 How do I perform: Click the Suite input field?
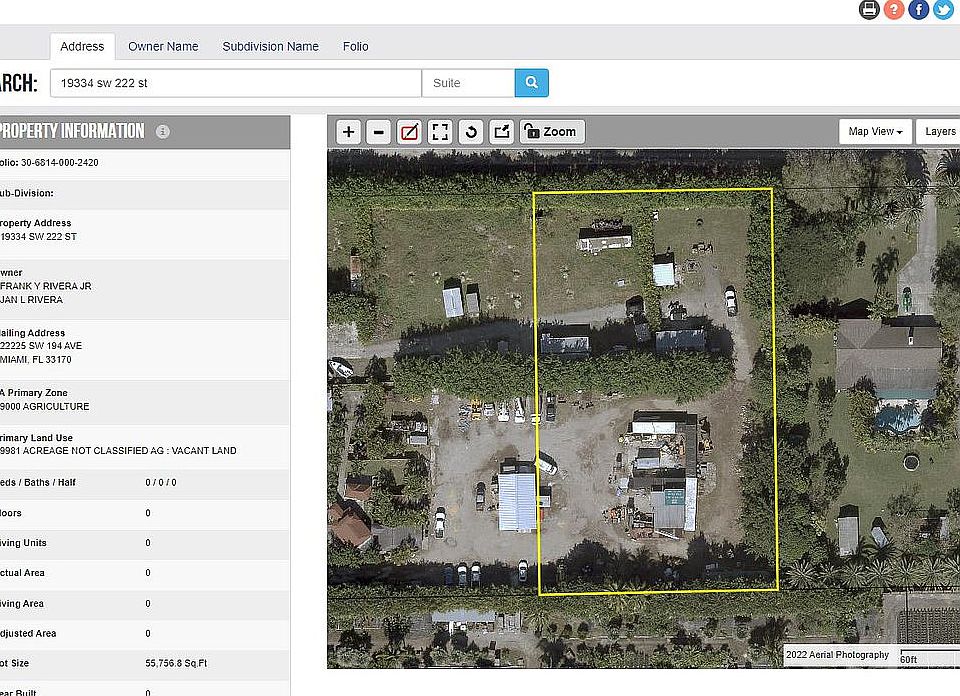coord(468,83)
